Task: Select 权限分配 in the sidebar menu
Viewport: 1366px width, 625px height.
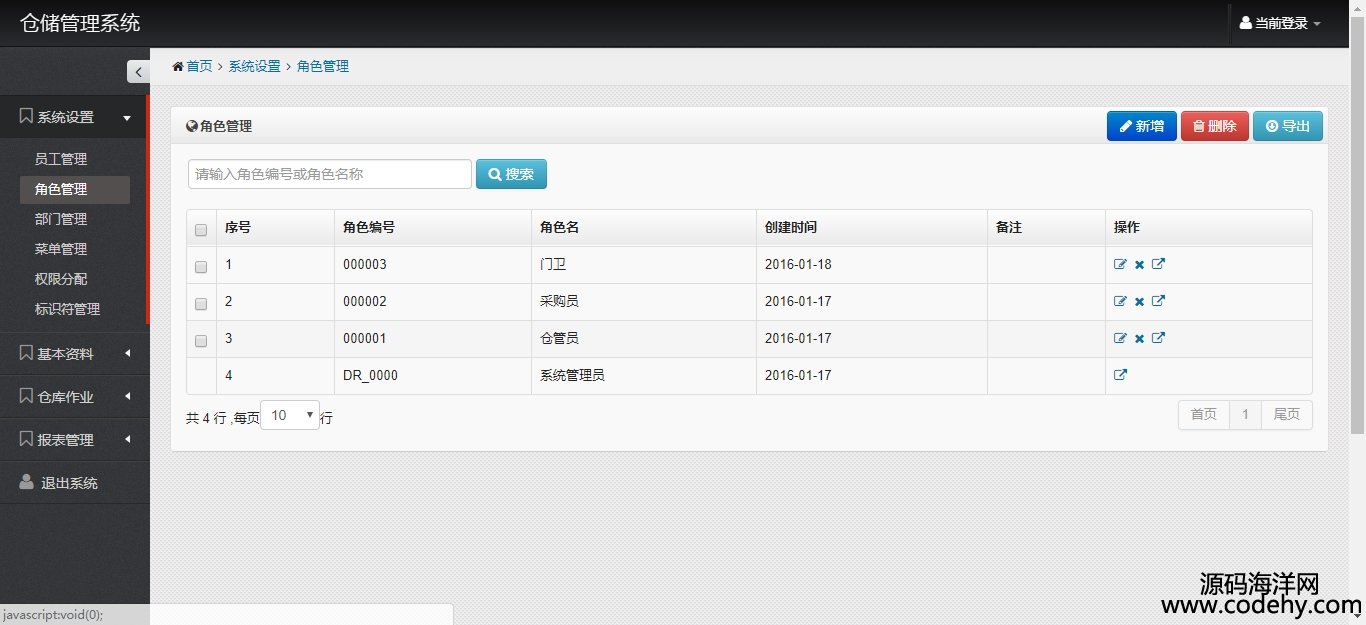Action: coord(61,279)
